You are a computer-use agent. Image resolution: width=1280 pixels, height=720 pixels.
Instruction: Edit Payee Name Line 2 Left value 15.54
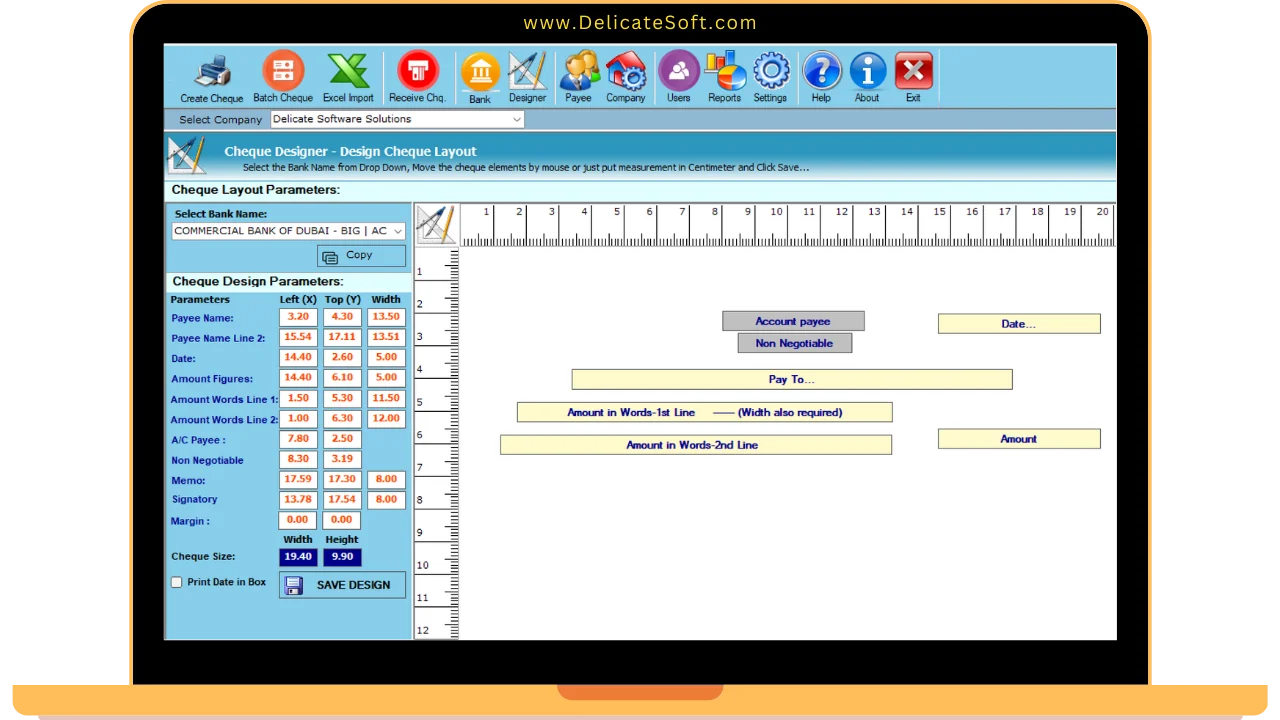tap(298, 338)
